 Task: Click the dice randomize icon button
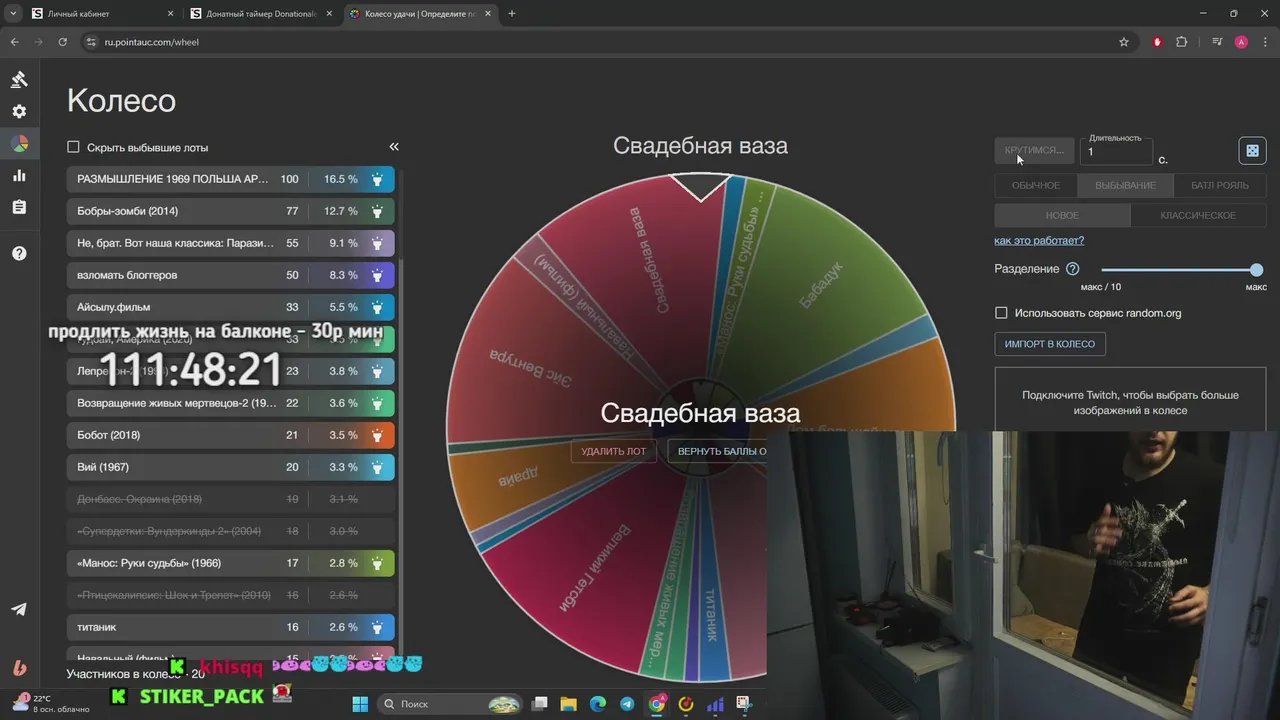[1252, 151]
